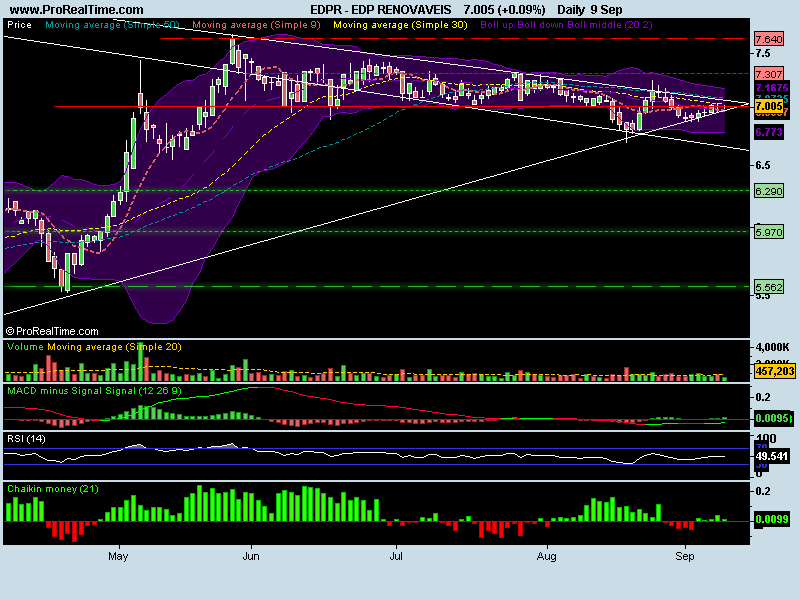Click the 5.562 support price tag
The height and width of the screenshot is (600, 800).
[769, 287]
